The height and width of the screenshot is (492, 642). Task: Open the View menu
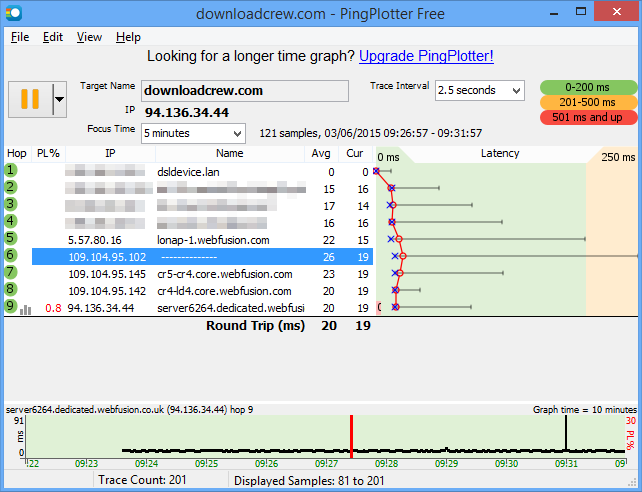pos(89,37)
